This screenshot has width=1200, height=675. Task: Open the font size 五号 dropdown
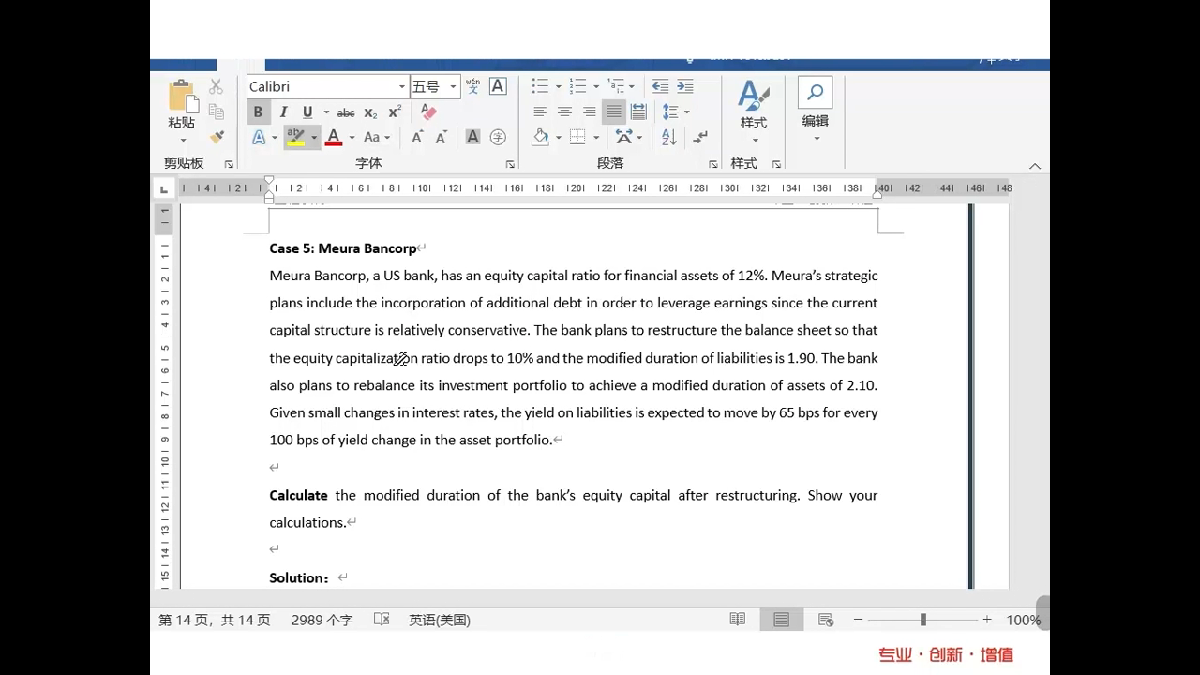[453, 87]
